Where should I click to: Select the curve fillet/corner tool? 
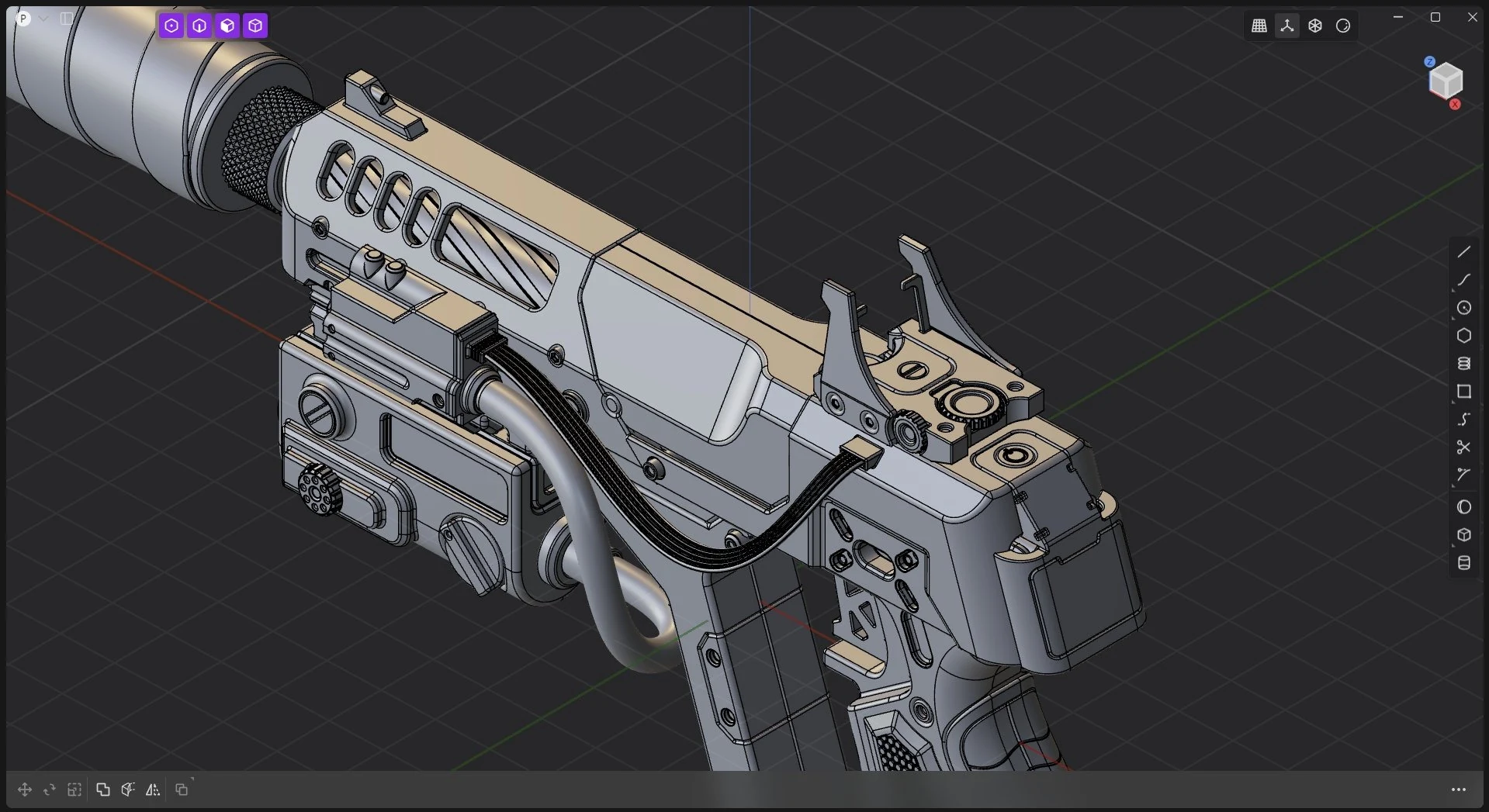click(1463, 475)
